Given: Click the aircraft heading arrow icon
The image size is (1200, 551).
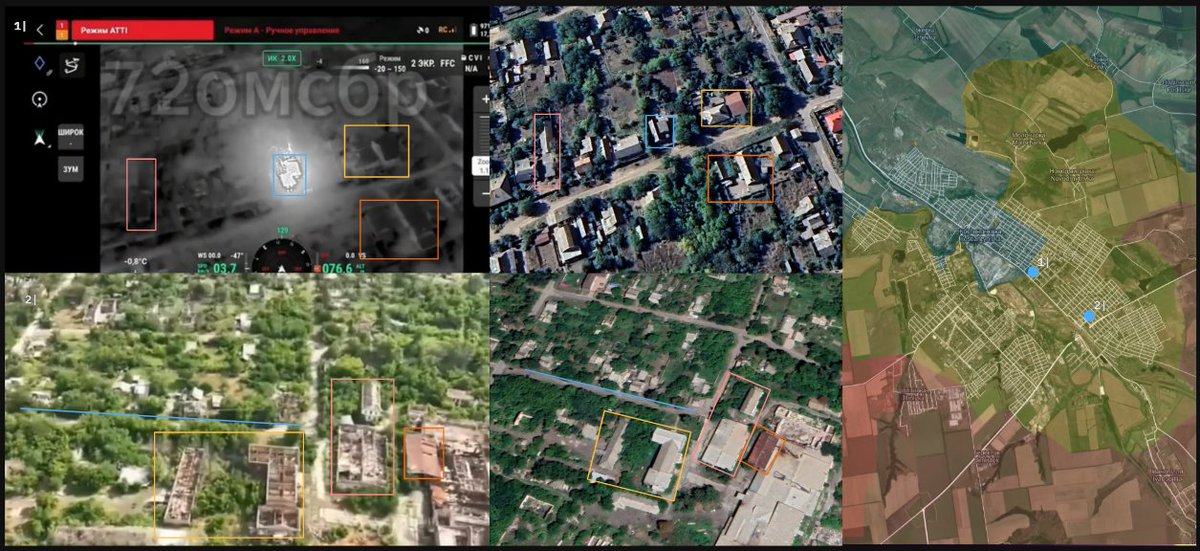Looking at the screenshot, I should (x=40, y=139).
